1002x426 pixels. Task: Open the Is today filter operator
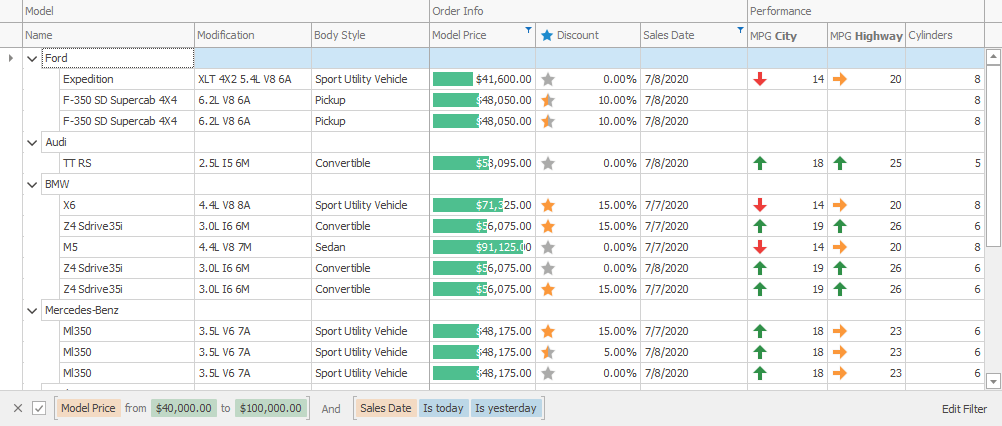[x=443, y=409]
